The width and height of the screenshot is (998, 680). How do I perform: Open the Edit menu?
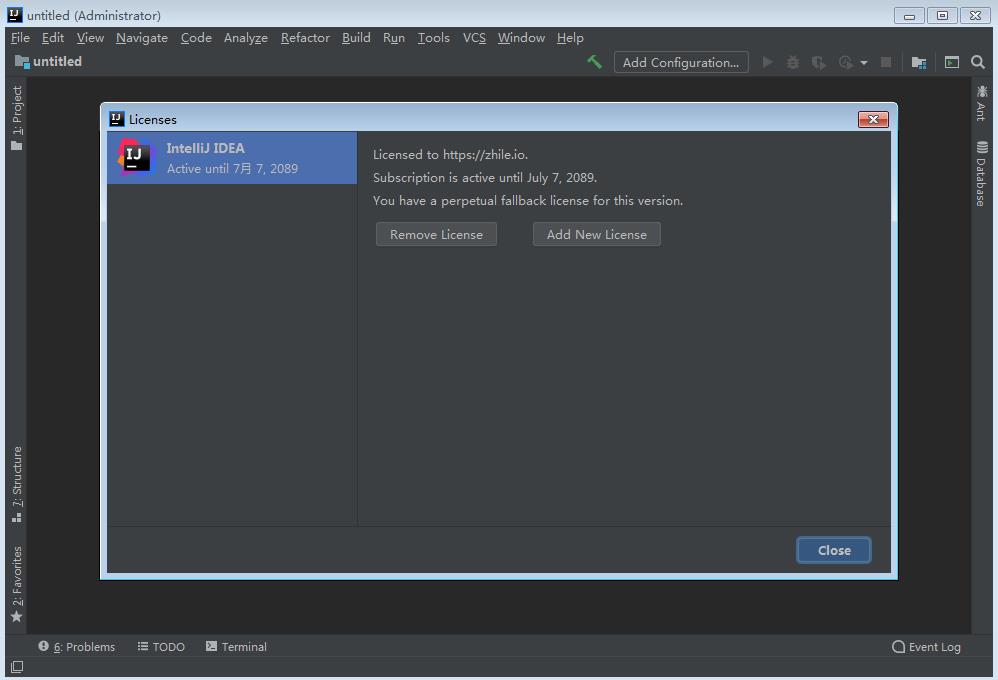53,38
